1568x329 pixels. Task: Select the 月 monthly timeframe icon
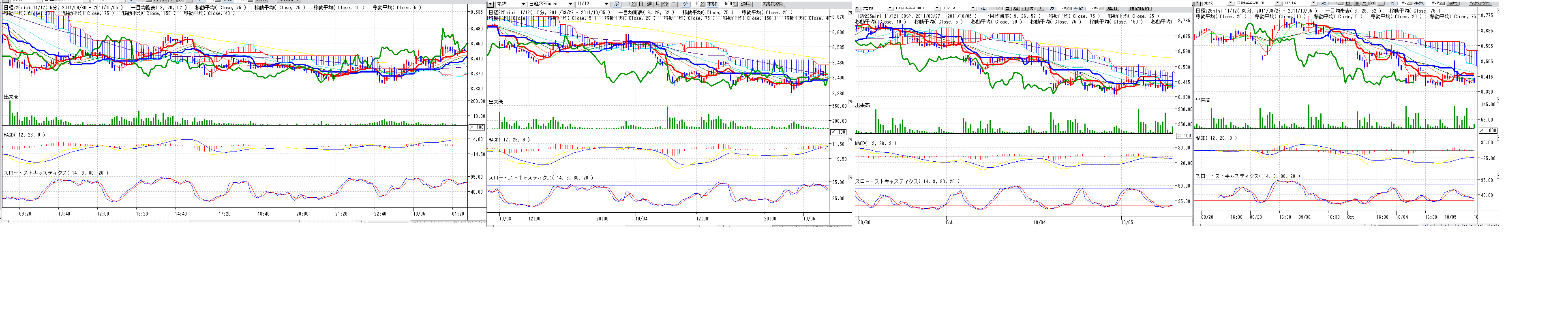(658, 4)
